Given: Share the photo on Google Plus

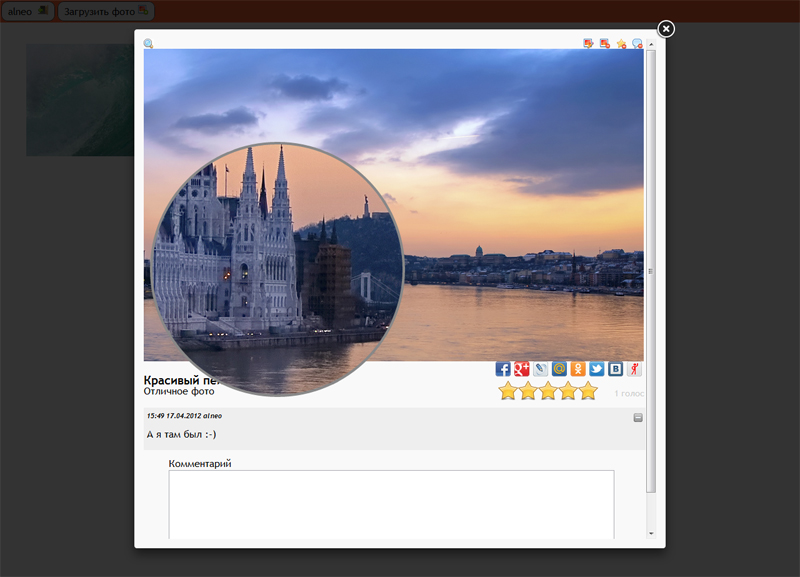Looking at the screenshot, I should (521, 369).
